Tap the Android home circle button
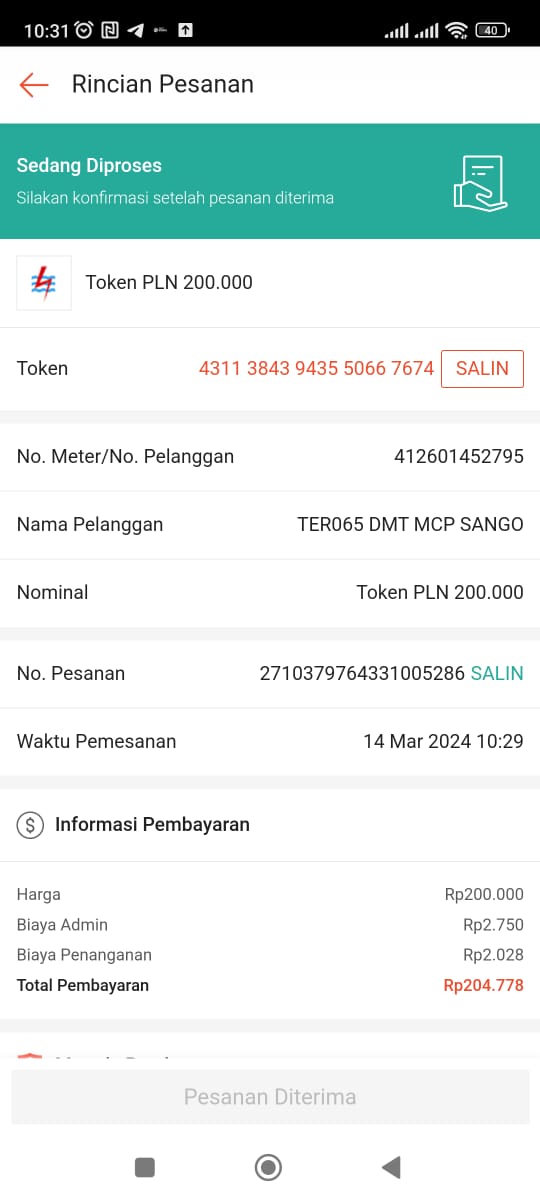The height and width of the screenshot is (1200, 540). pos(268,1167)
